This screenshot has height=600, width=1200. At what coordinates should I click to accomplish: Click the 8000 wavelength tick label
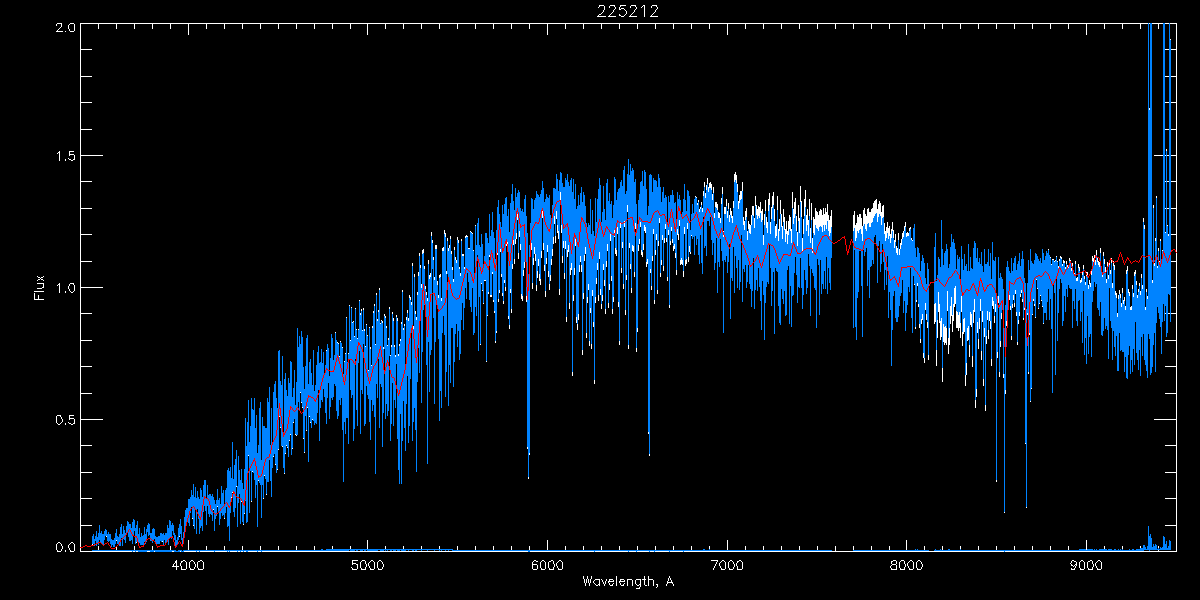click(x=907, y=564)
